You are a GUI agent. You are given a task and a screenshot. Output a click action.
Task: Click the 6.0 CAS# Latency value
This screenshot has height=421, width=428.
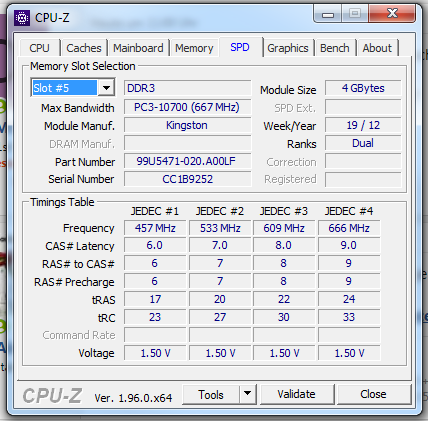click(x=155, y=245)
